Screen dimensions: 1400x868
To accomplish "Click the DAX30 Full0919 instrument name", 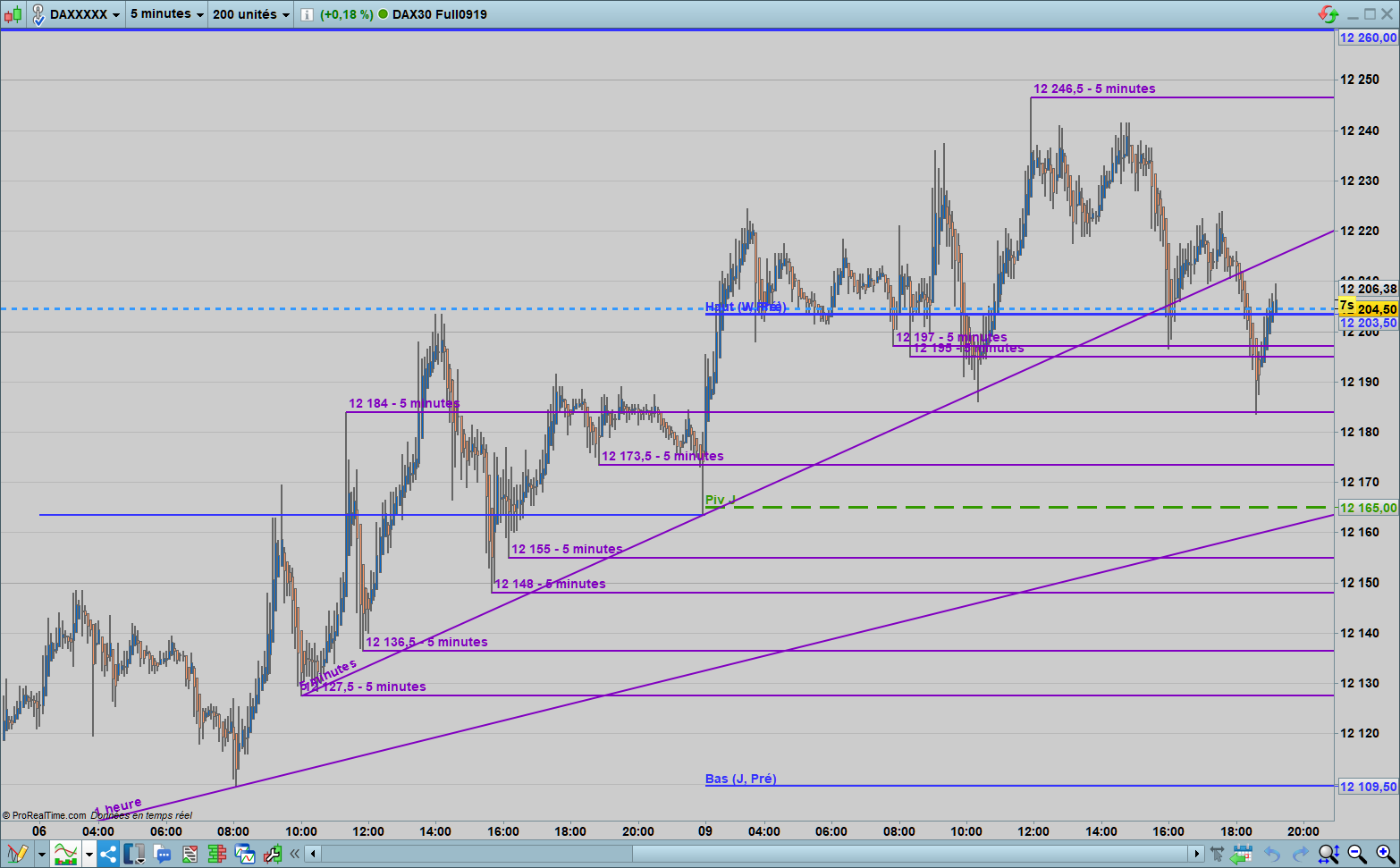I will pyautogui.click(x=440, y=14).
